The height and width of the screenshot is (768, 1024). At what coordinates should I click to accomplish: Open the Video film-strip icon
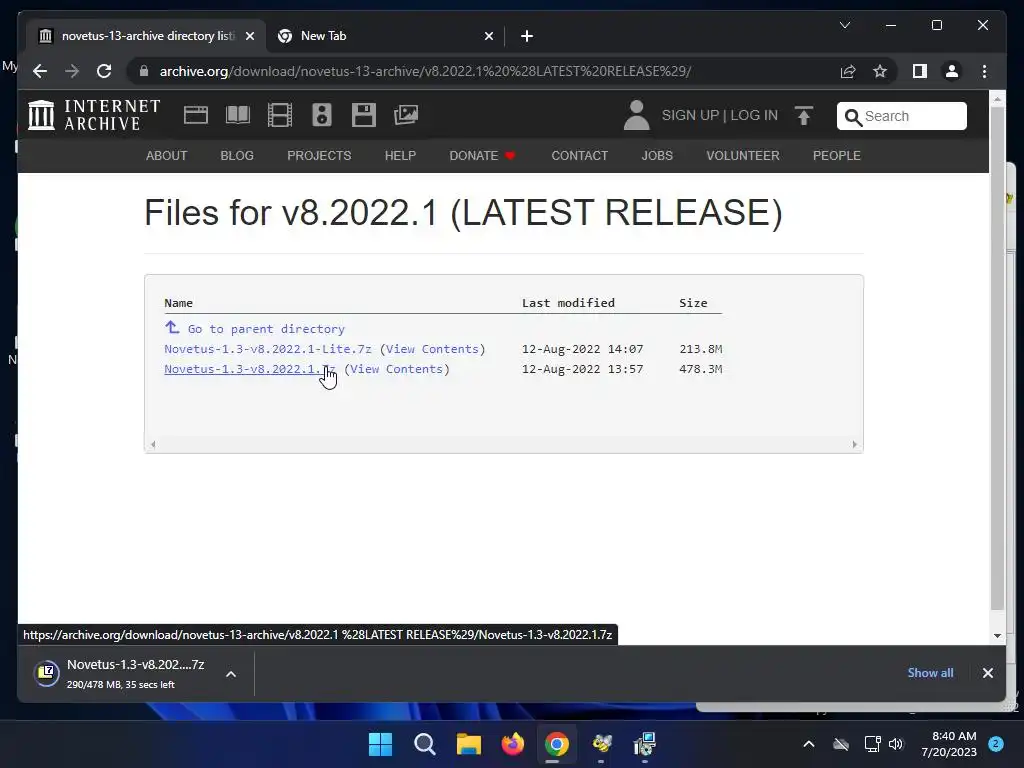point(280,115)
